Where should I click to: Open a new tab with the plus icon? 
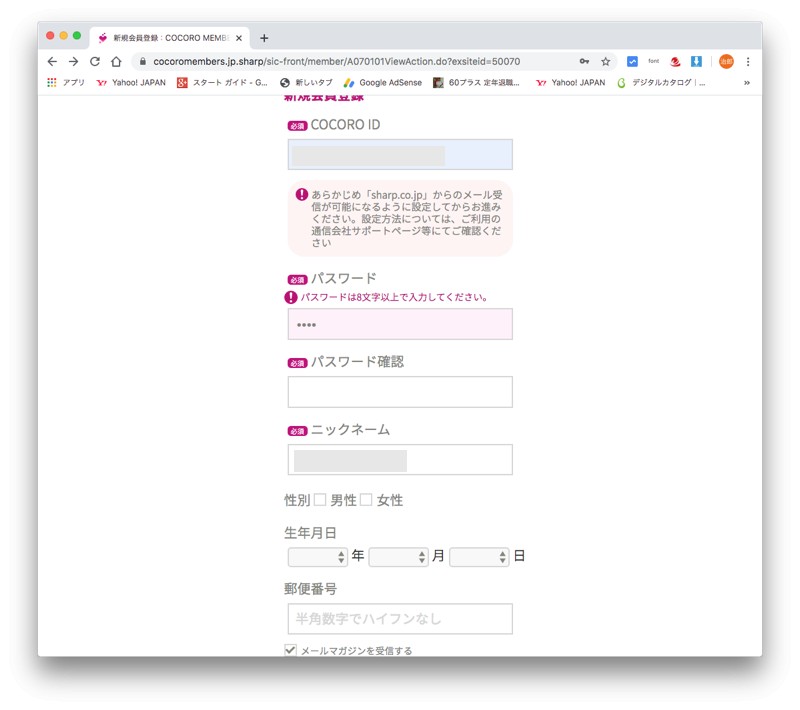(264, 38)
